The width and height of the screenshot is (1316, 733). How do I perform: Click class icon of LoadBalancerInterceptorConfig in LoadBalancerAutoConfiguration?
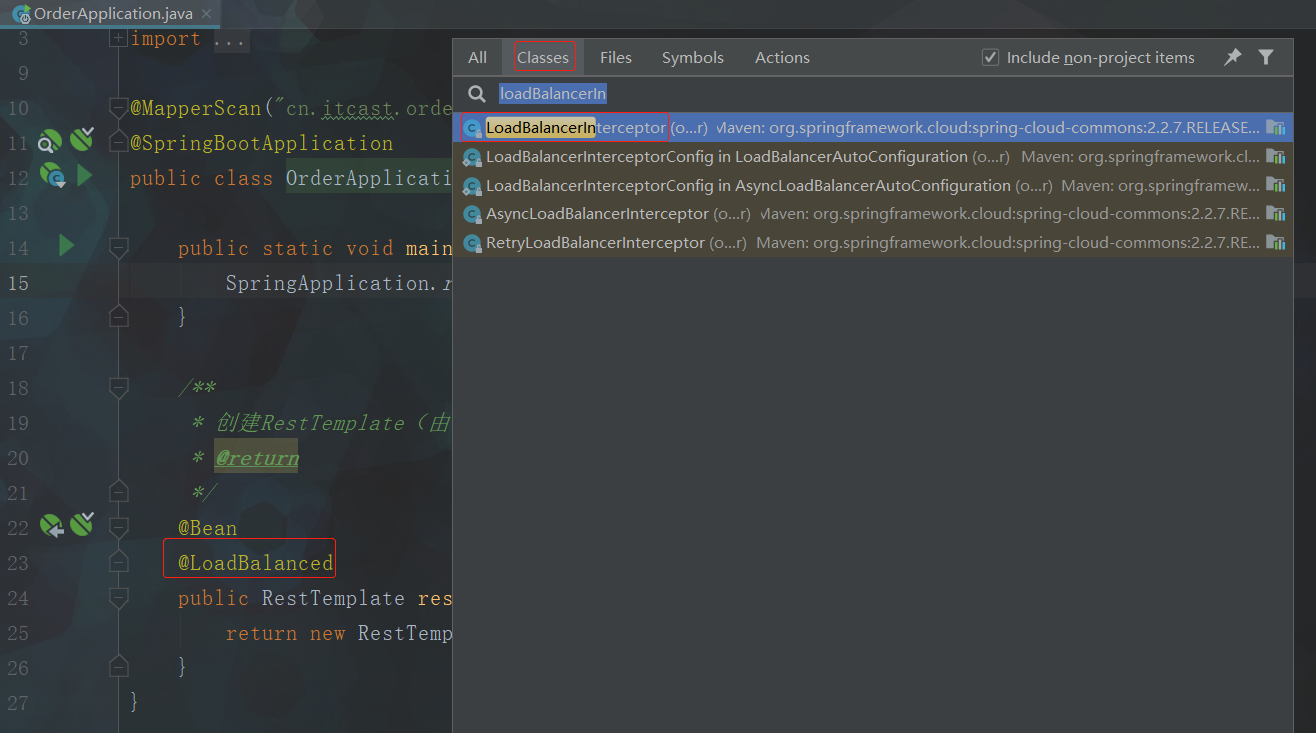click(472, 157)
